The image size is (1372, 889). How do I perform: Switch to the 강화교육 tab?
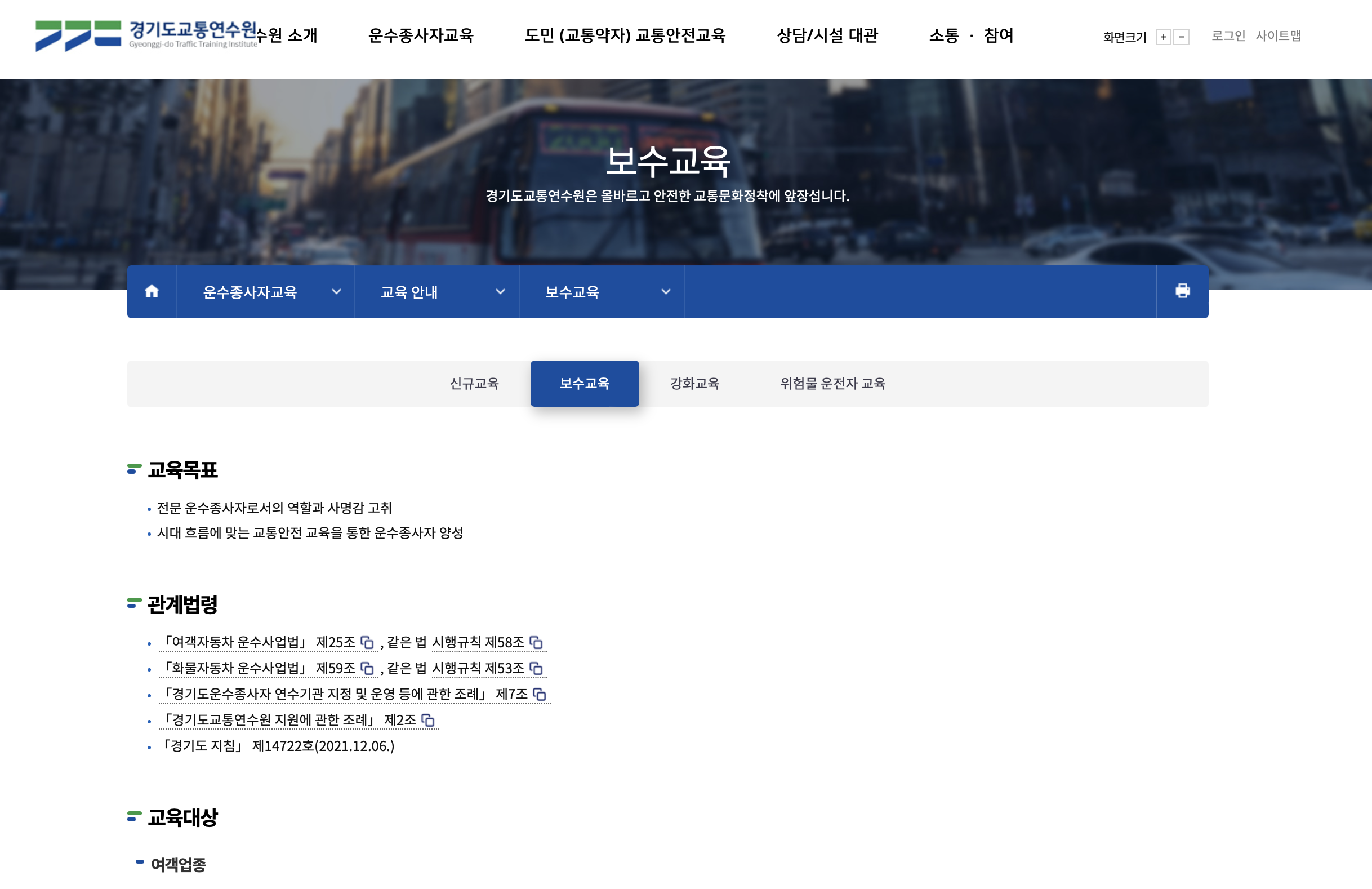[x=694, y=383]
